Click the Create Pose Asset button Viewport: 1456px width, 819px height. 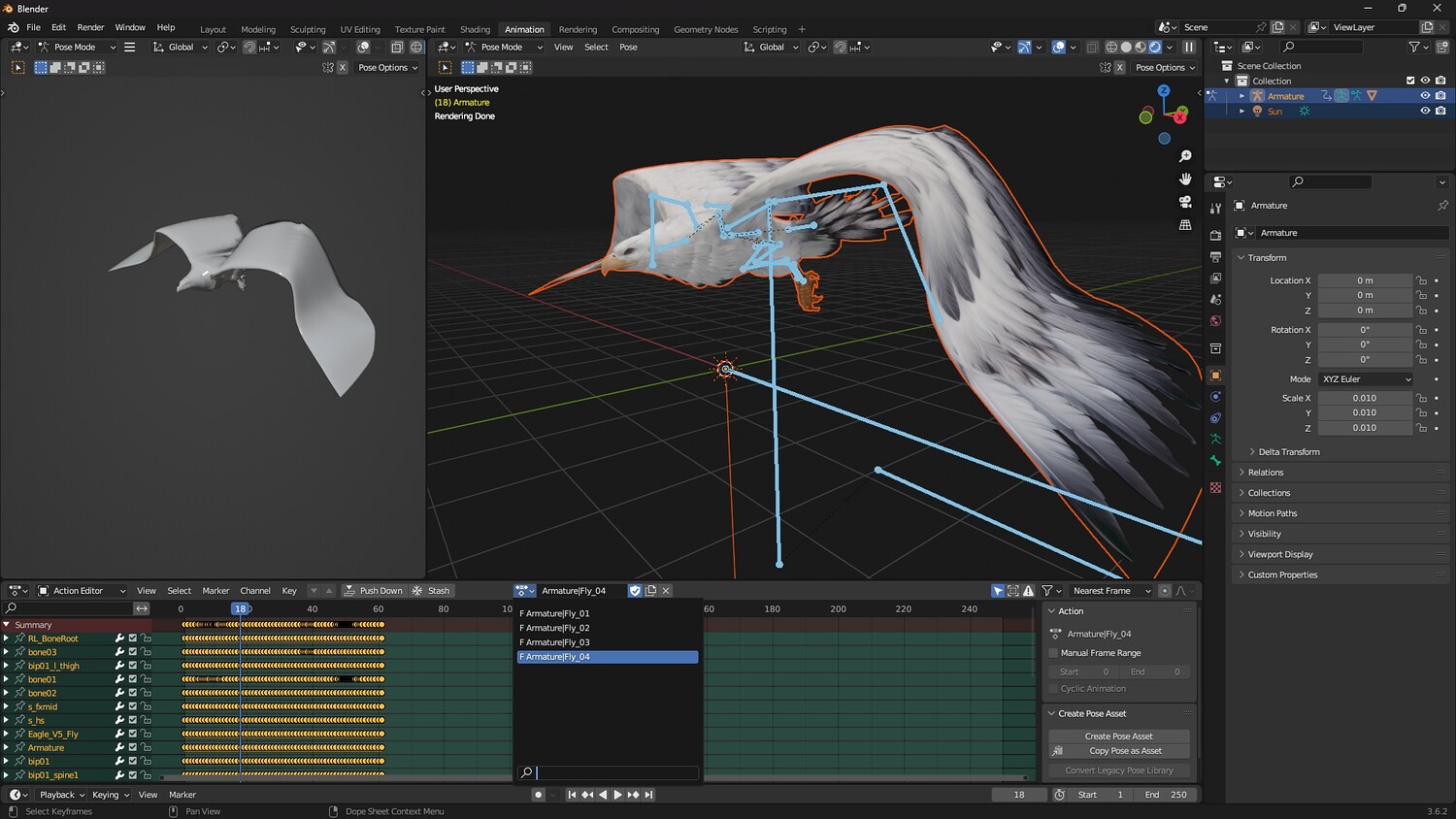click(x=1118, y=737)
